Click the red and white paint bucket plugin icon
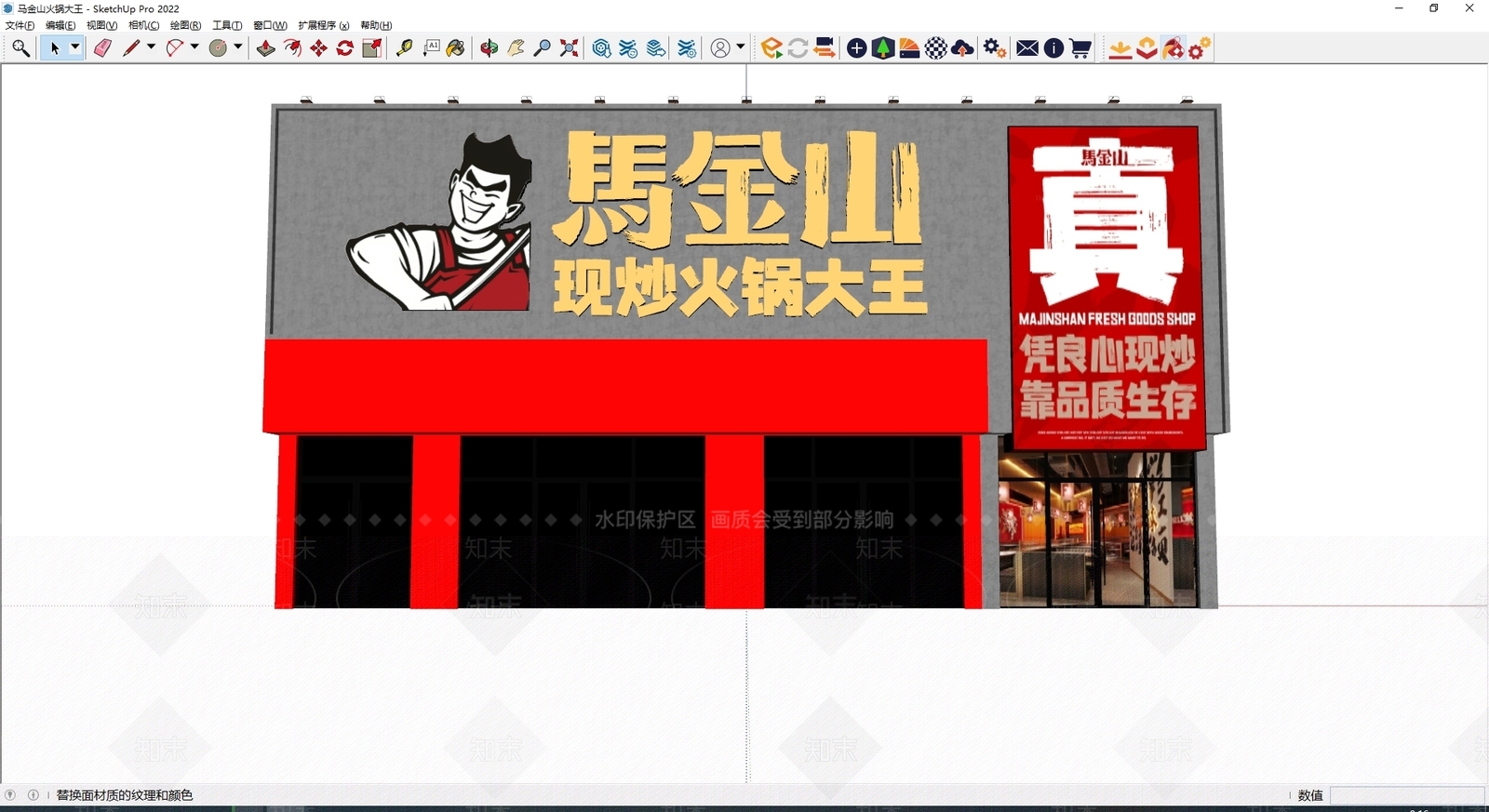The width and height of the screenshot is (1489, 812). pyautogui.click(x=1174, y=48)
